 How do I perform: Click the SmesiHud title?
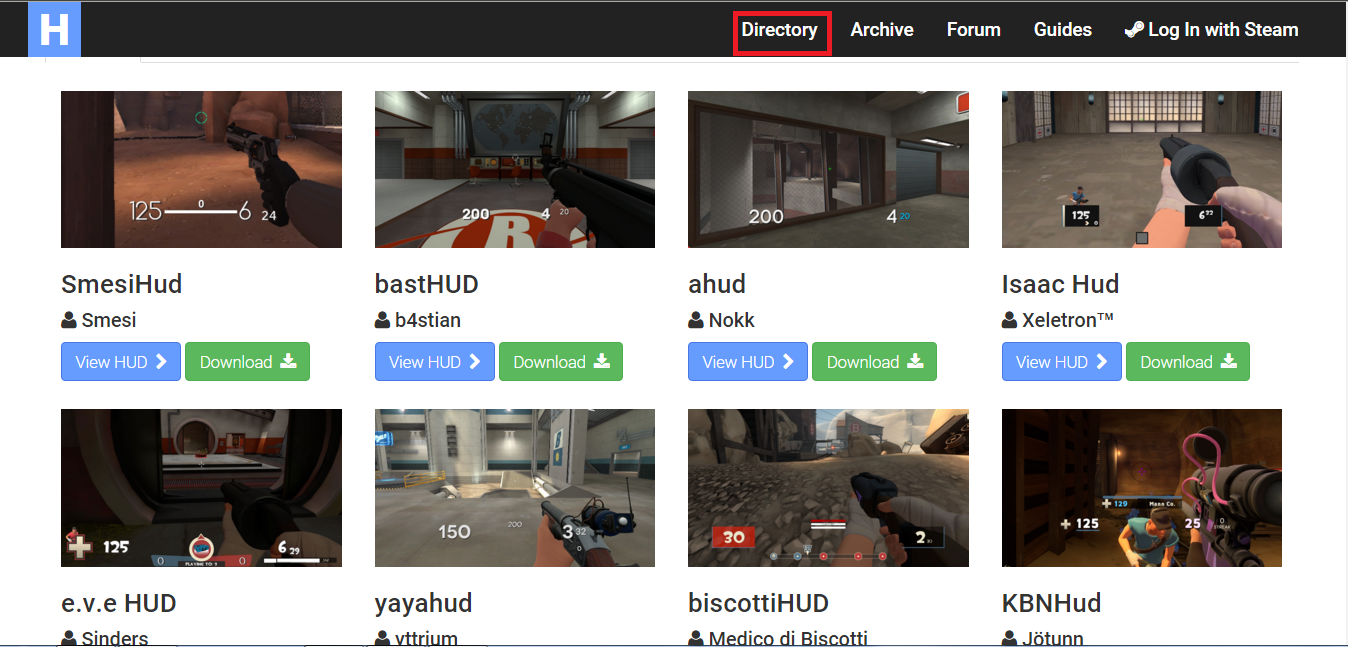click(x=122, y=284)
